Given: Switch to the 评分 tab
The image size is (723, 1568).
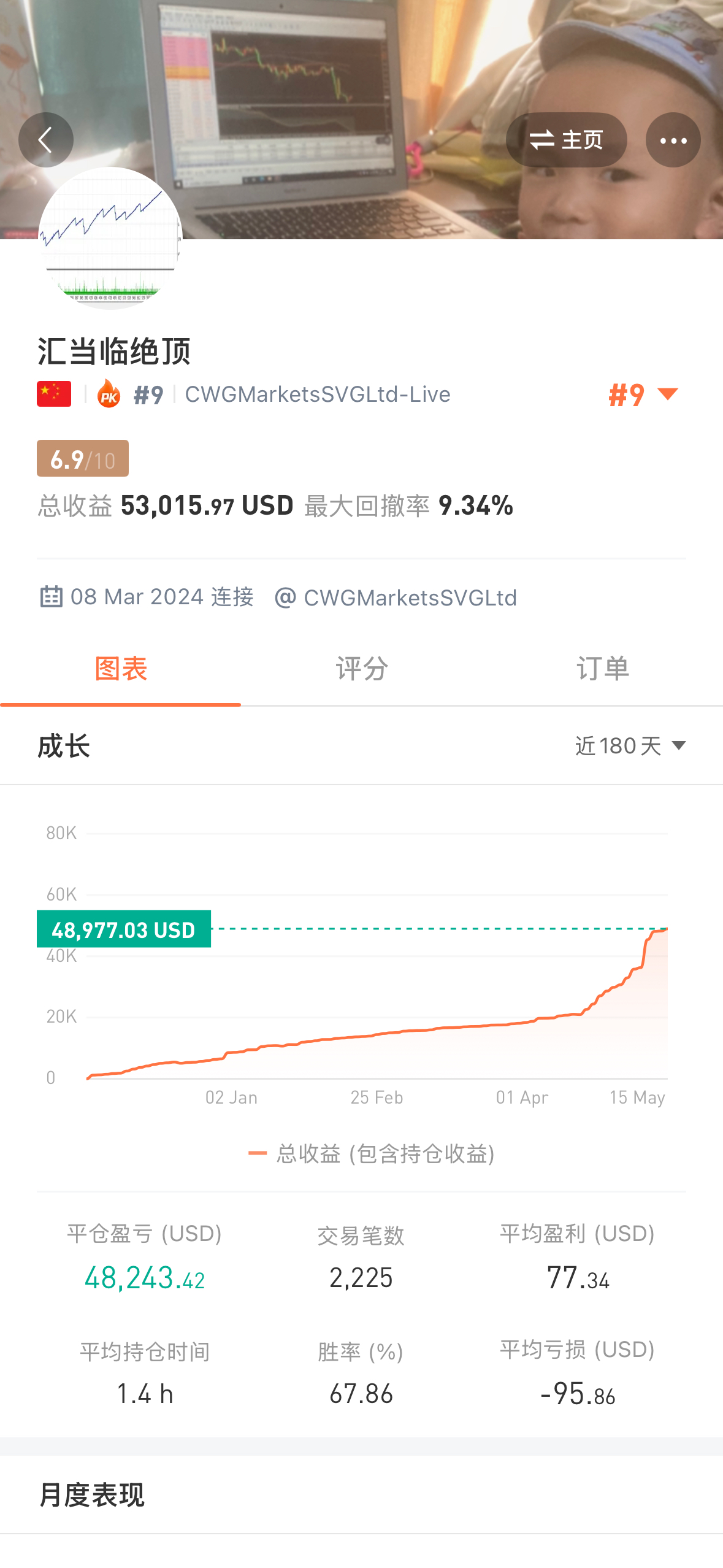Looking at the screenshot, I should tap(362, 669).
